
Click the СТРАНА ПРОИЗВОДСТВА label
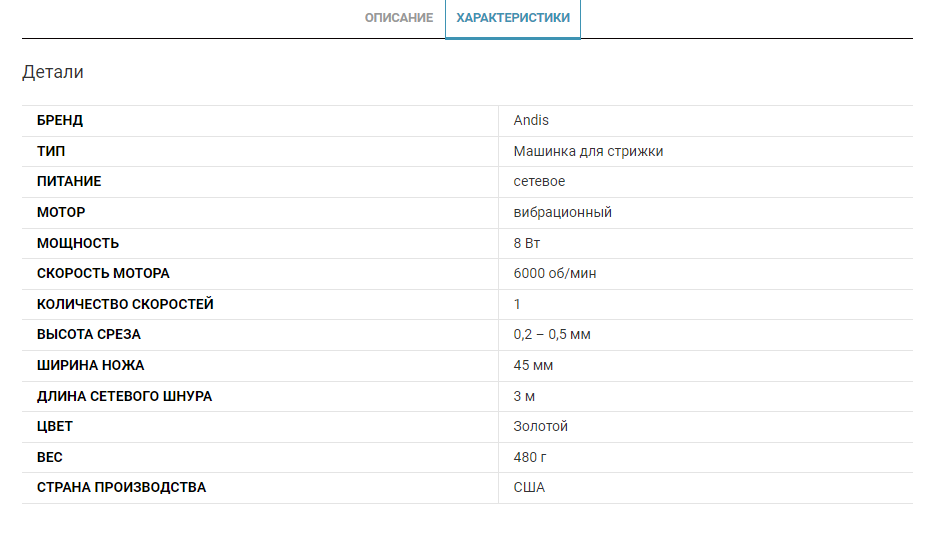coord(121,488)
